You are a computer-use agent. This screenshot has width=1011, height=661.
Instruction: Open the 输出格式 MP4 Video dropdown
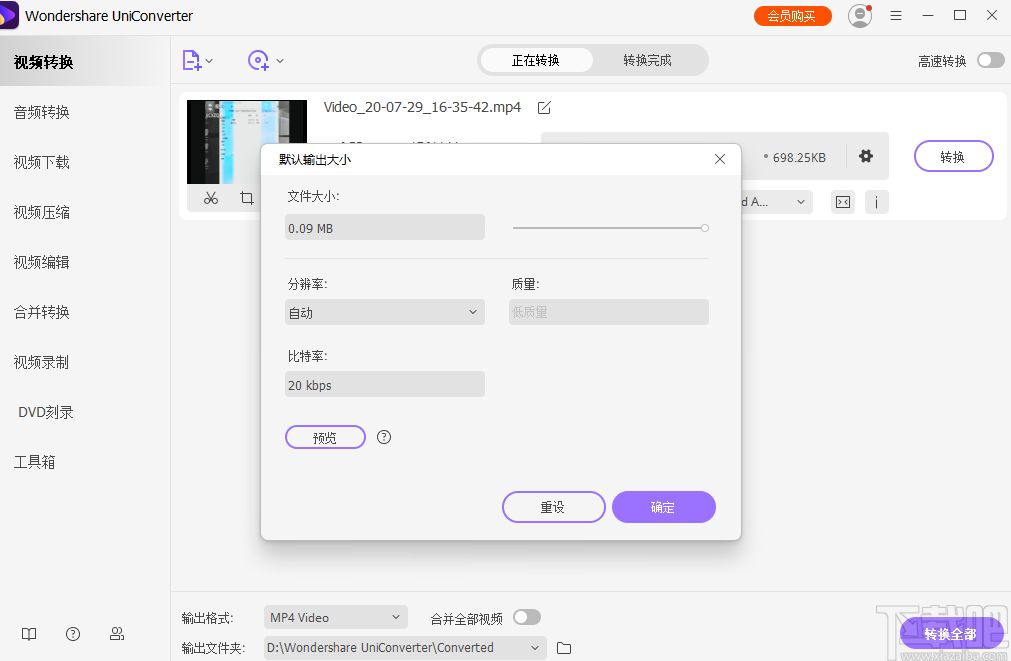click(334, 617)
